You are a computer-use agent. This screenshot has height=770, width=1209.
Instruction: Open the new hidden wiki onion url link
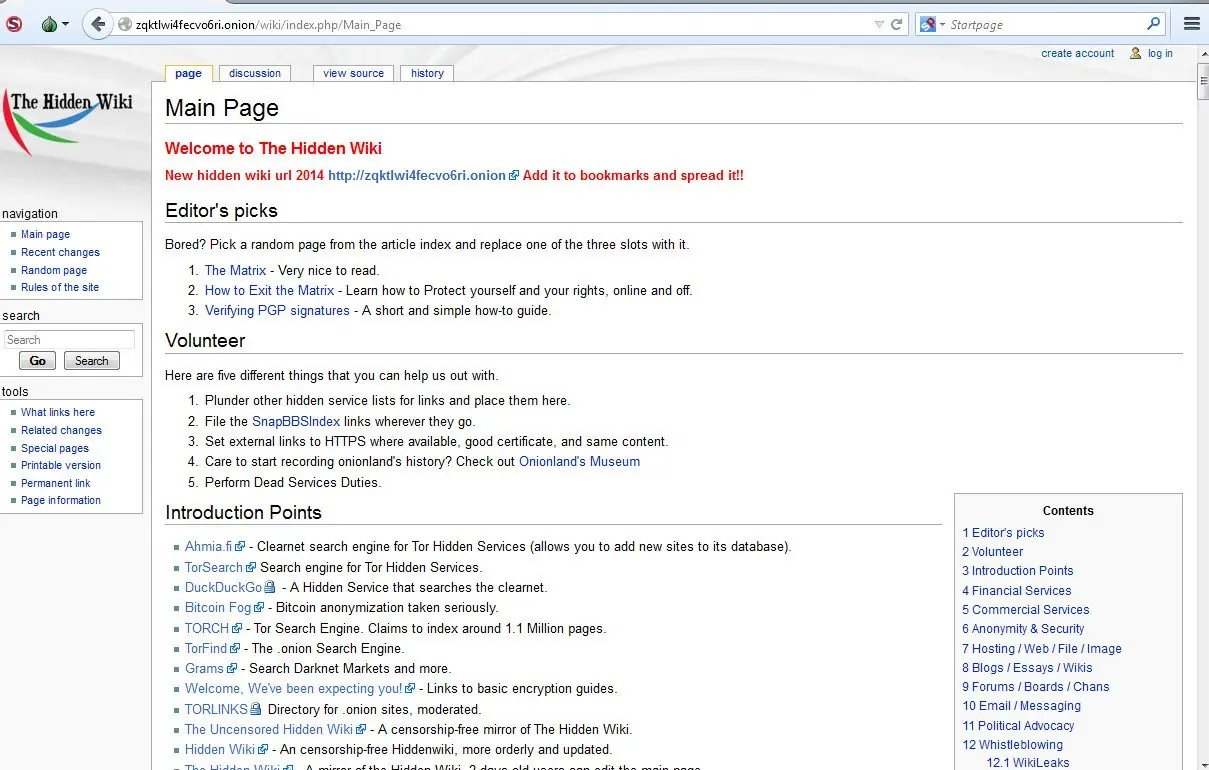[423, 175]
